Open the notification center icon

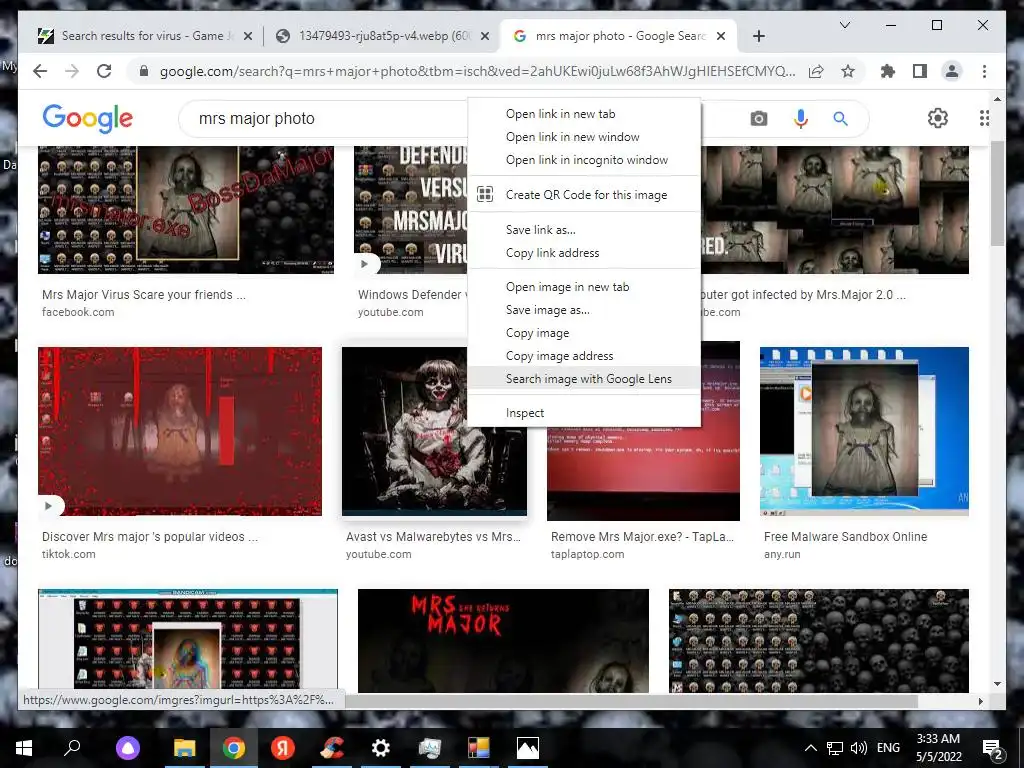coord(993,748)
